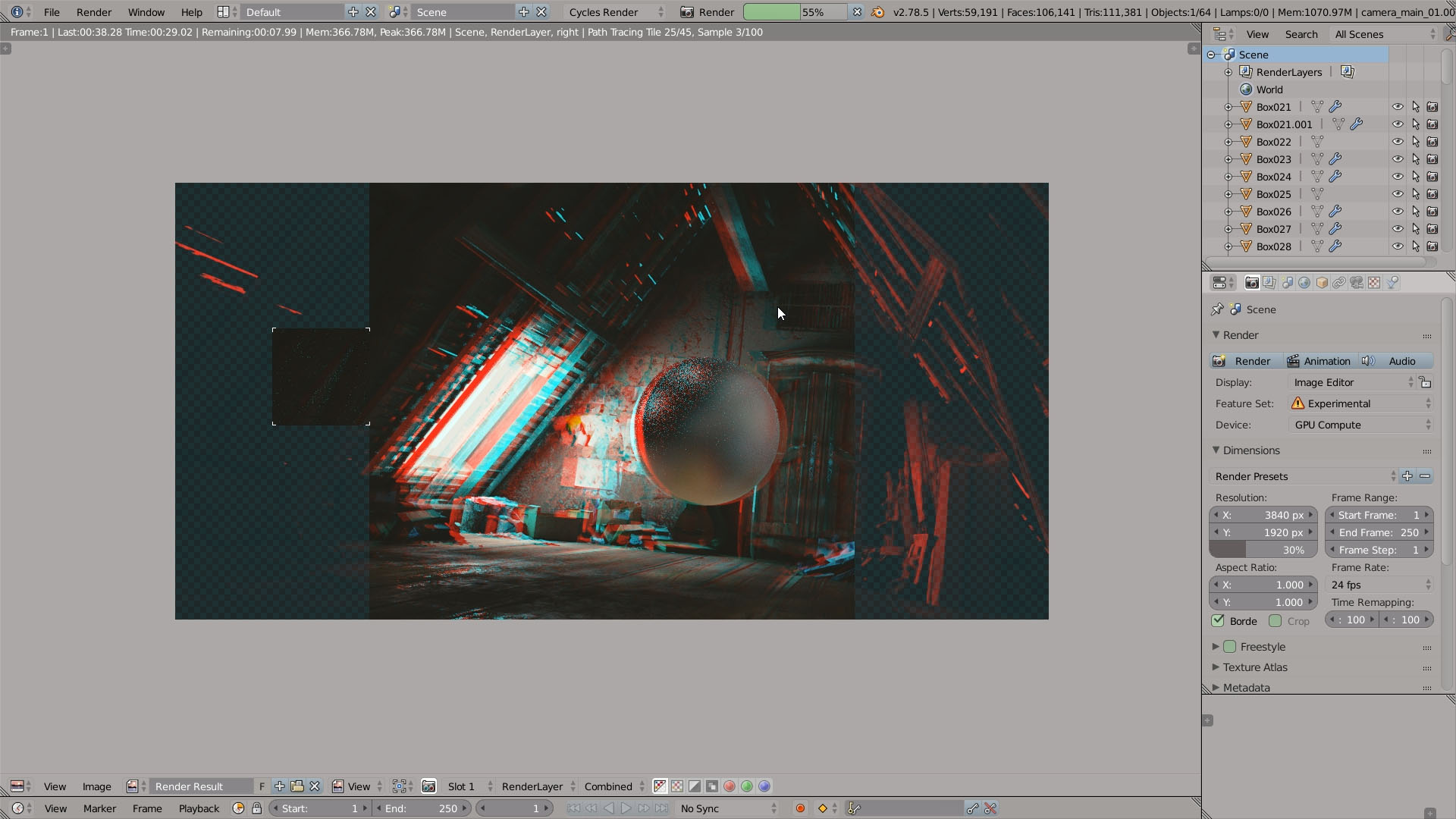The height and width of the screenshot is (819, 1456).
Task: Add a new screen layout with plus
Action: coord(353,12)
